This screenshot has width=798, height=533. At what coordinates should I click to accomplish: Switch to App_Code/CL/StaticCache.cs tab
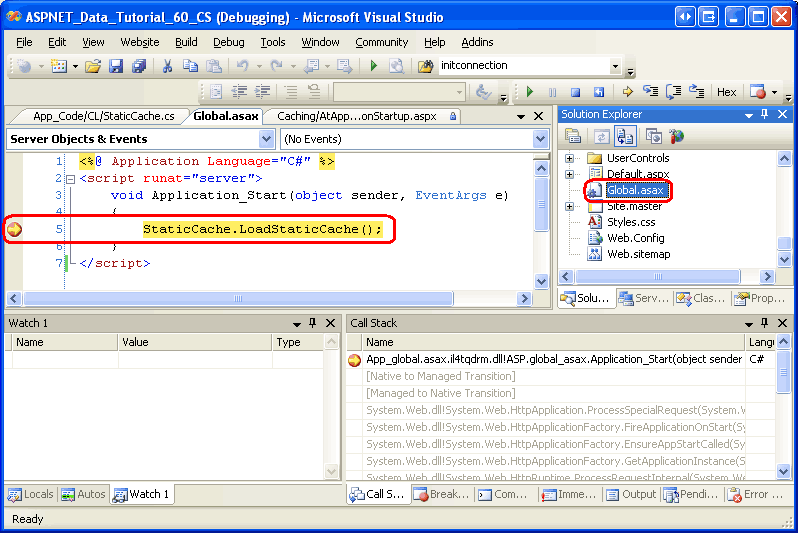coord(102,116)
